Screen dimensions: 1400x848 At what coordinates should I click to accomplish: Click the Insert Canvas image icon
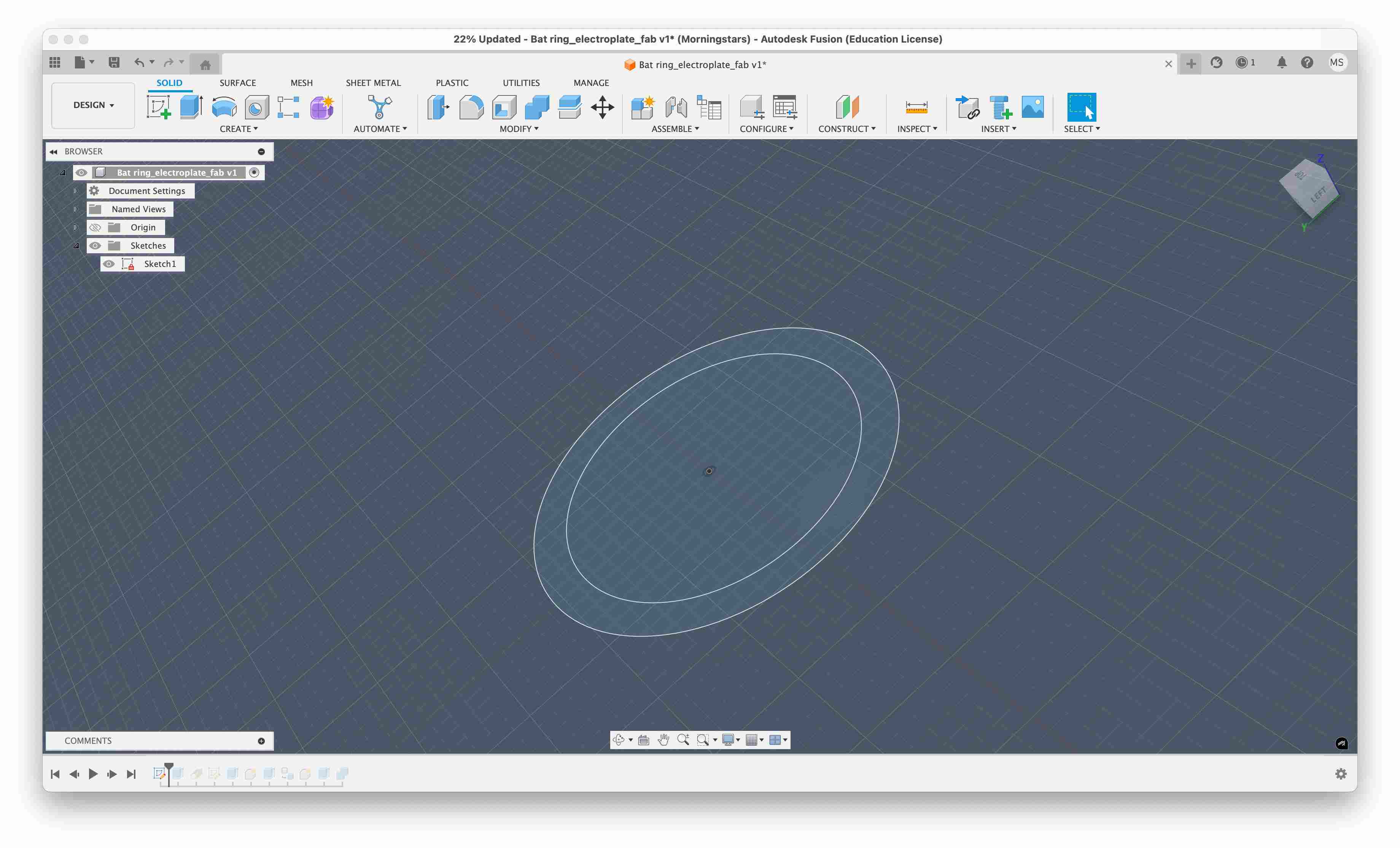(1032, 107)
